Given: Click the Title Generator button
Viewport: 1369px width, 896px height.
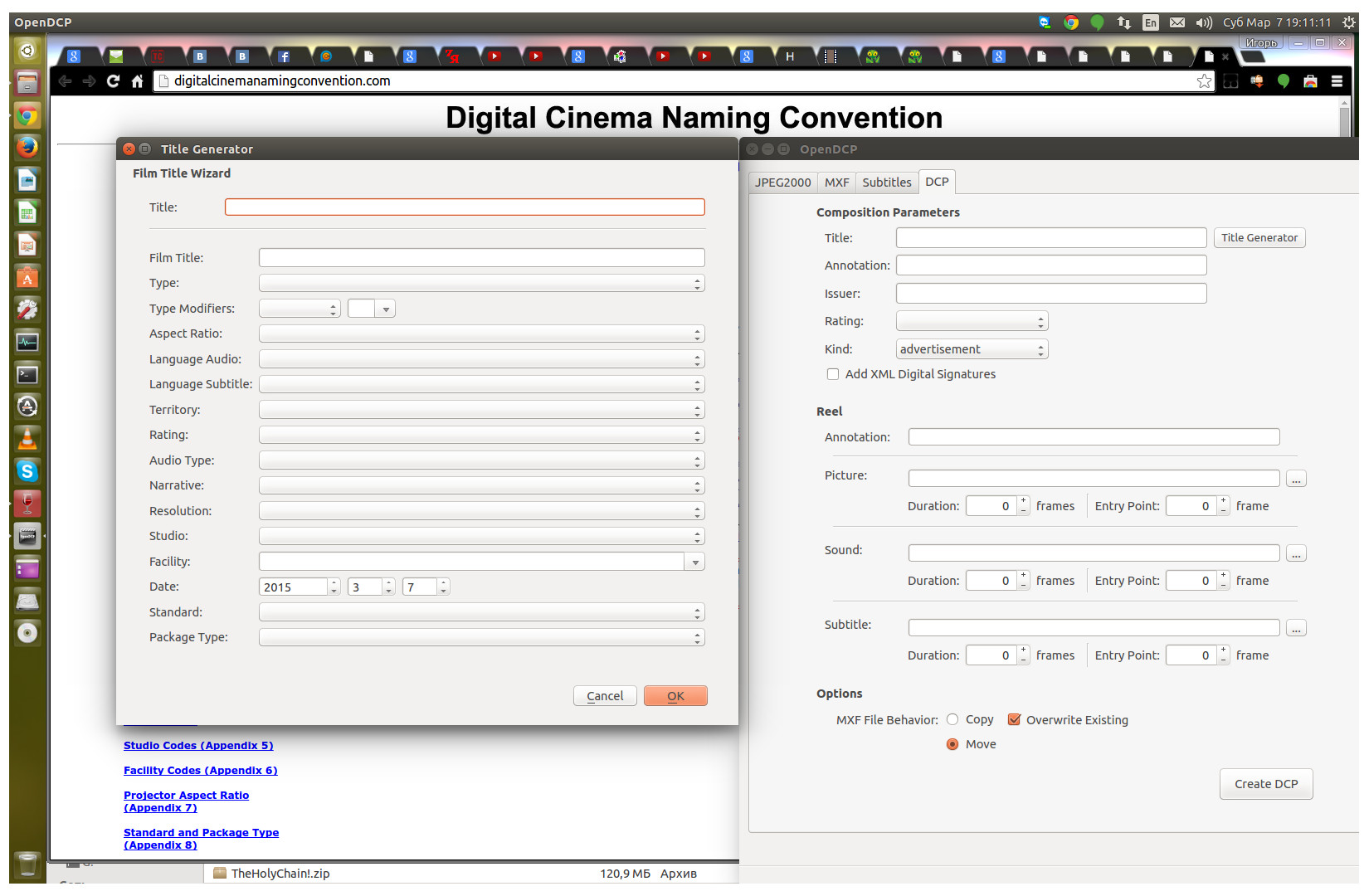Looking at the screenshot, I should tap(1259, 238).
